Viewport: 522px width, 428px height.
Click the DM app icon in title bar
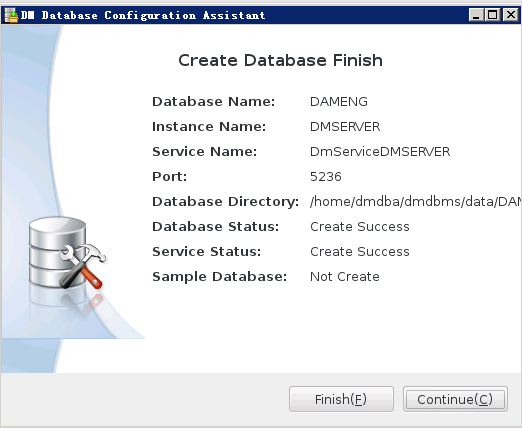[x=11, y=15]
